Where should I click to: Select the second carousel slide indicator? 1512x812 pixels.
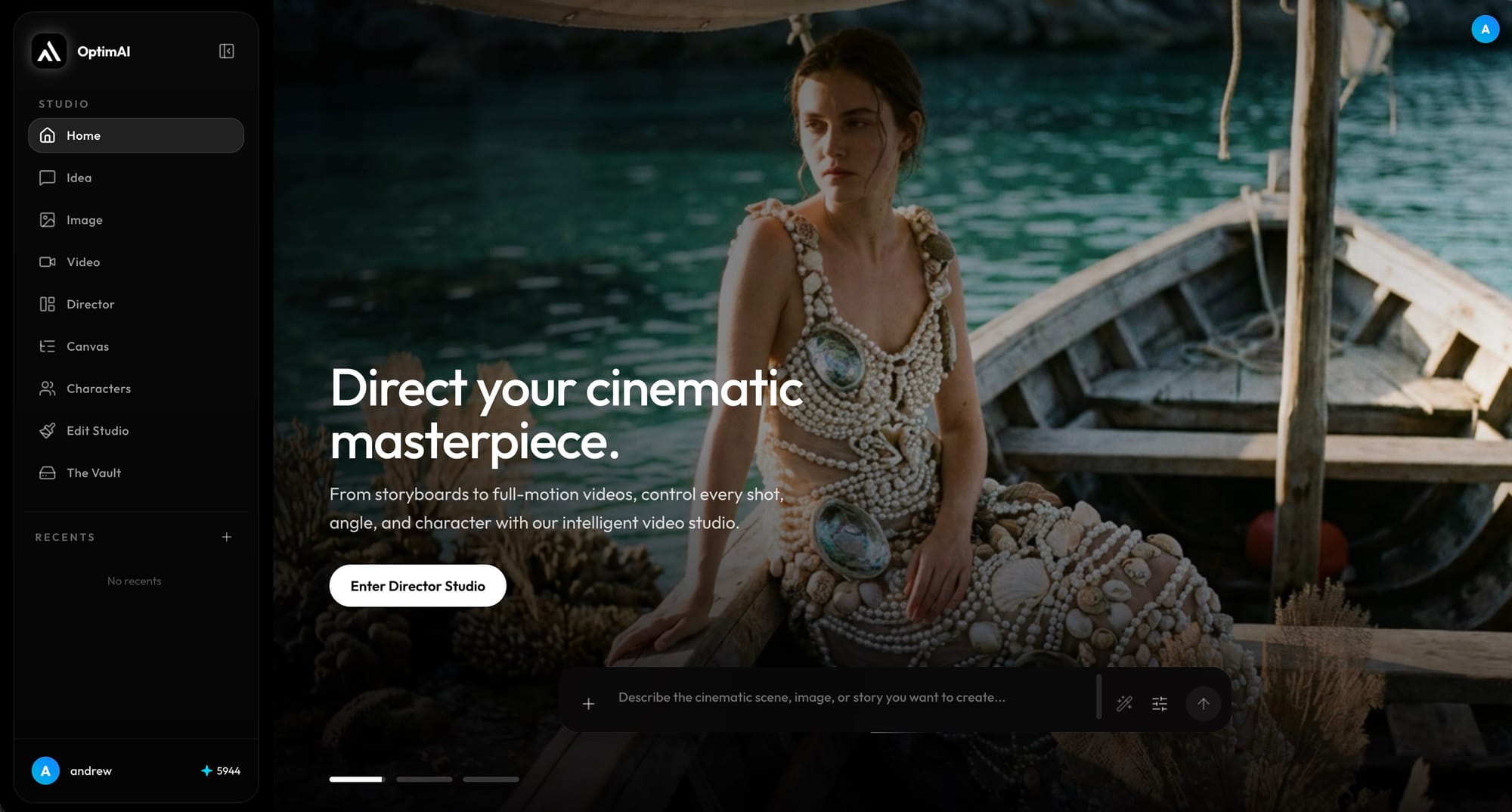tap(424, 779)
